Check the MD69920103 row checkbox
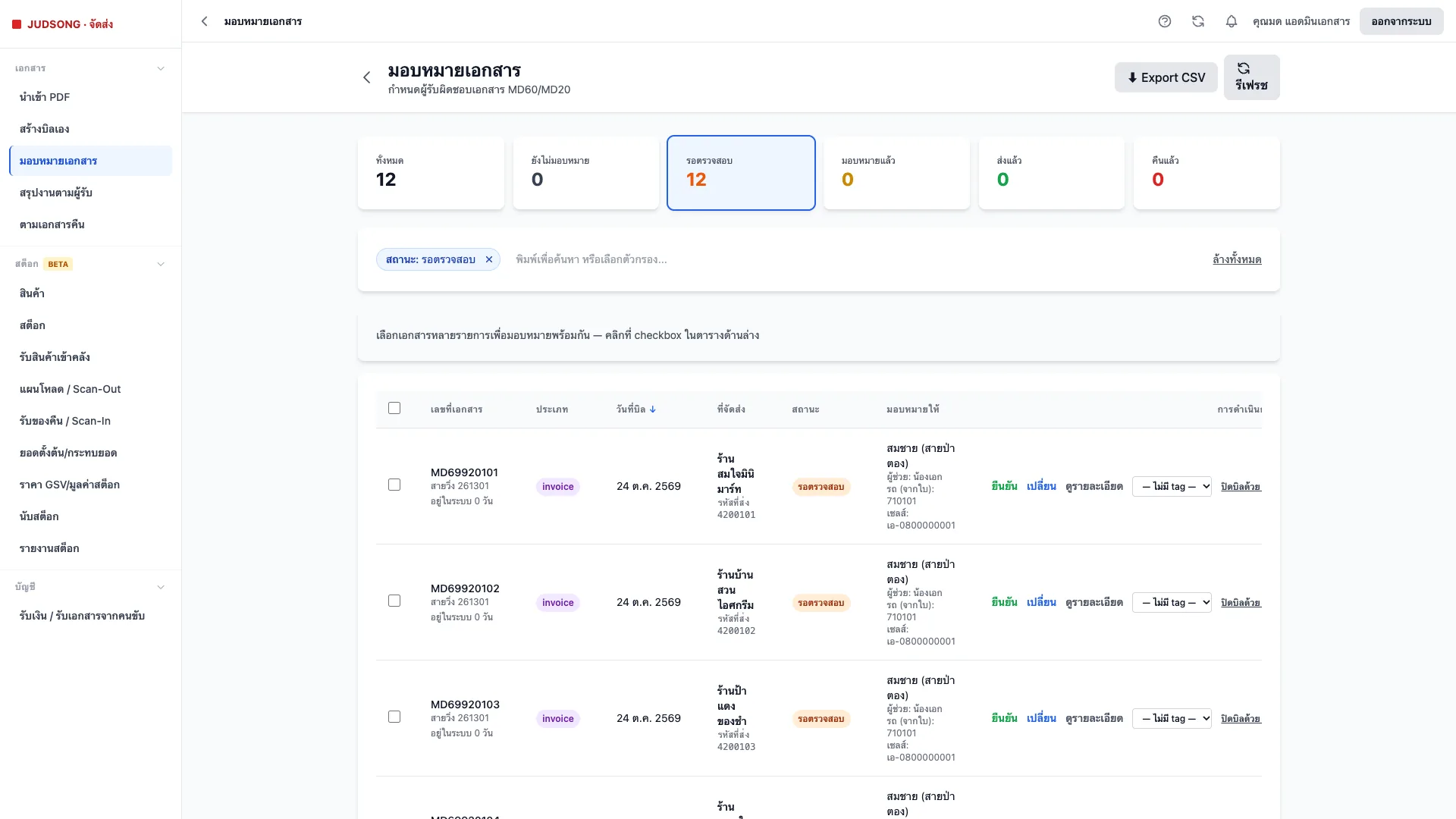The height and width of the screenshot is (819, 1456). (x=394, y=717)
